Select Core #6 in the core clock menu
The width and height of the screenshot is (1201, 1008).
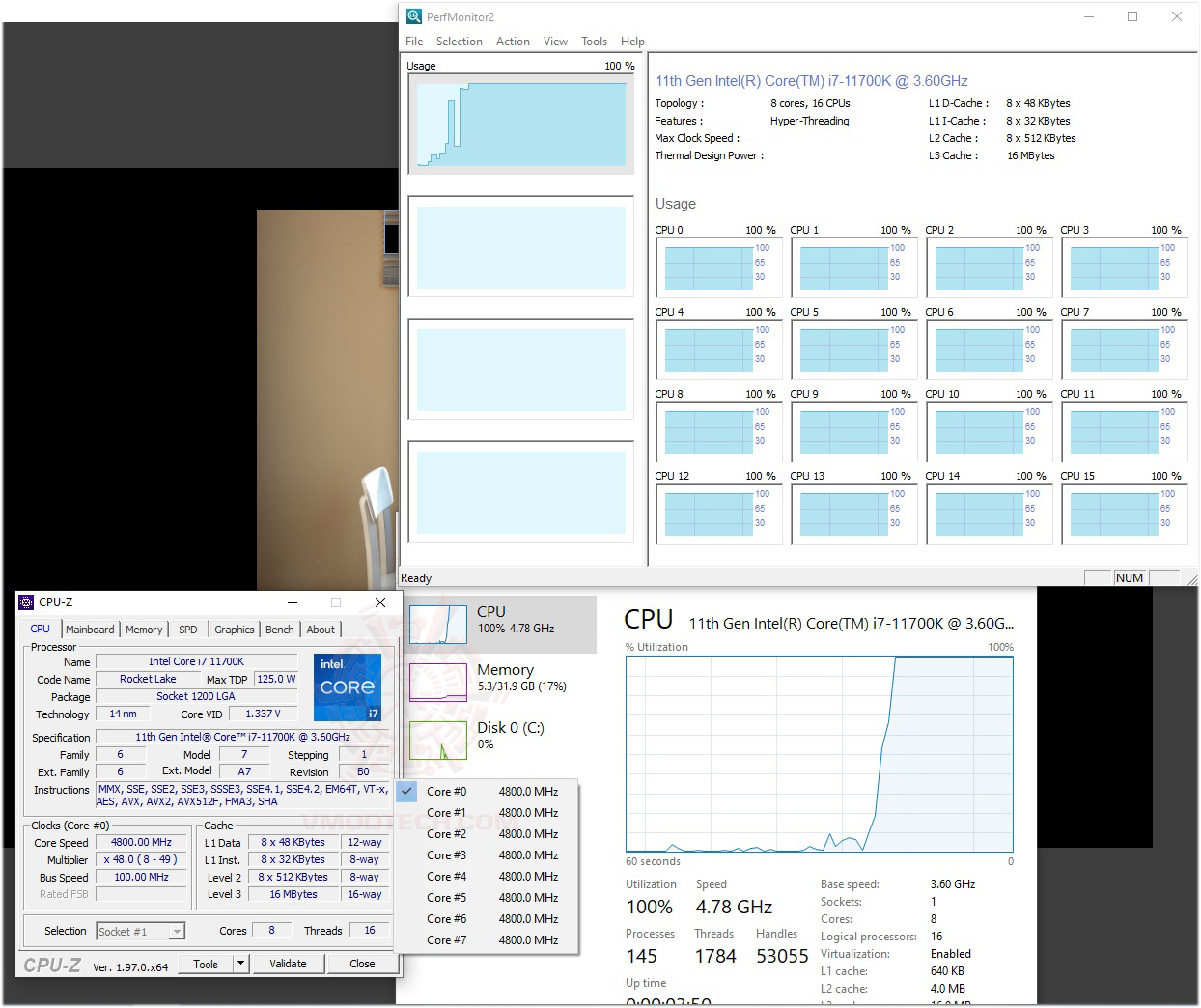tap(487, 919)
